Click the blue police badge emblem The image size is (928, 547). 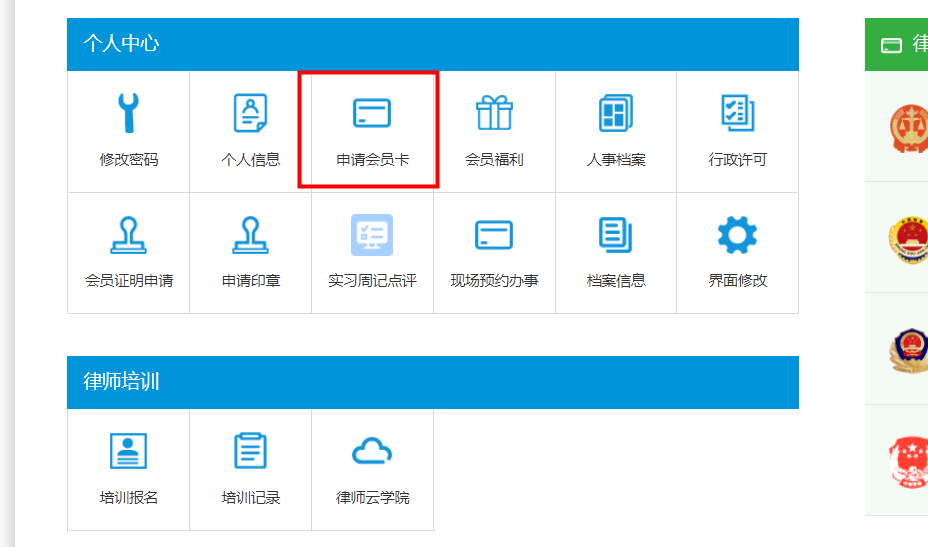908,351
